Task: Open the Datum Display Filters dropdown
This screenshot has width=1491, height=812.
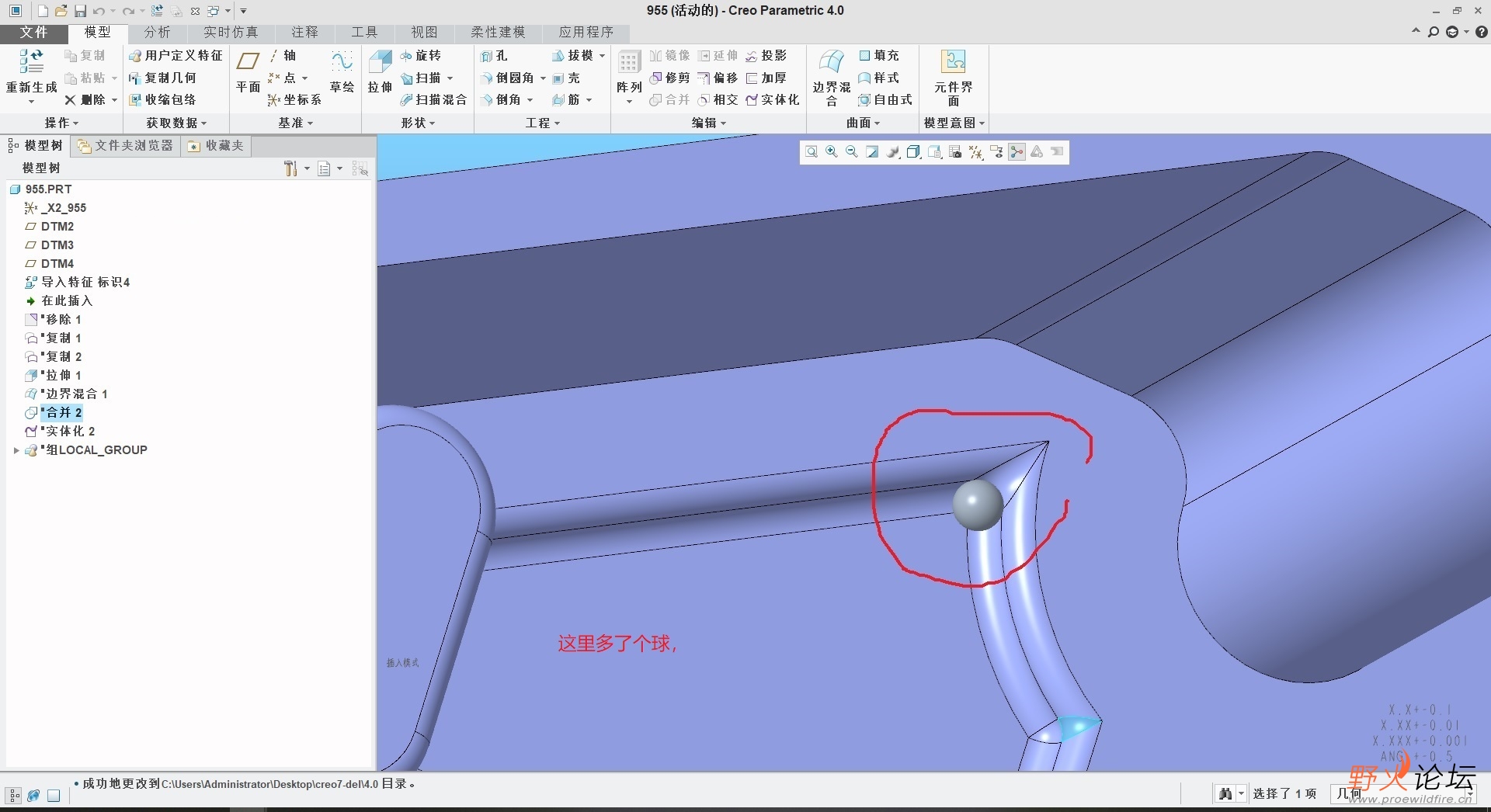Action: (x=976, y=152)
